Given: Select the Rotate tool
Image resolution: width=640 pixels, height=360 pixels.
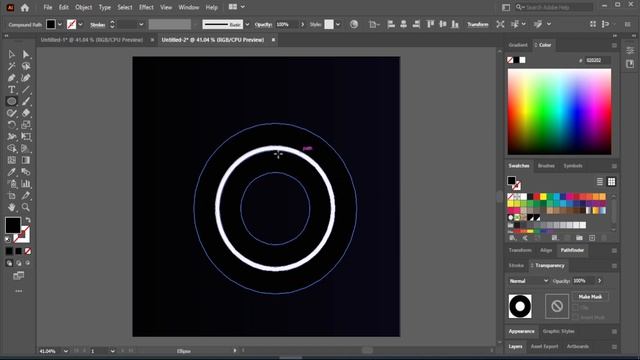Looking at the screenshot, I should (x=11, y=125).
